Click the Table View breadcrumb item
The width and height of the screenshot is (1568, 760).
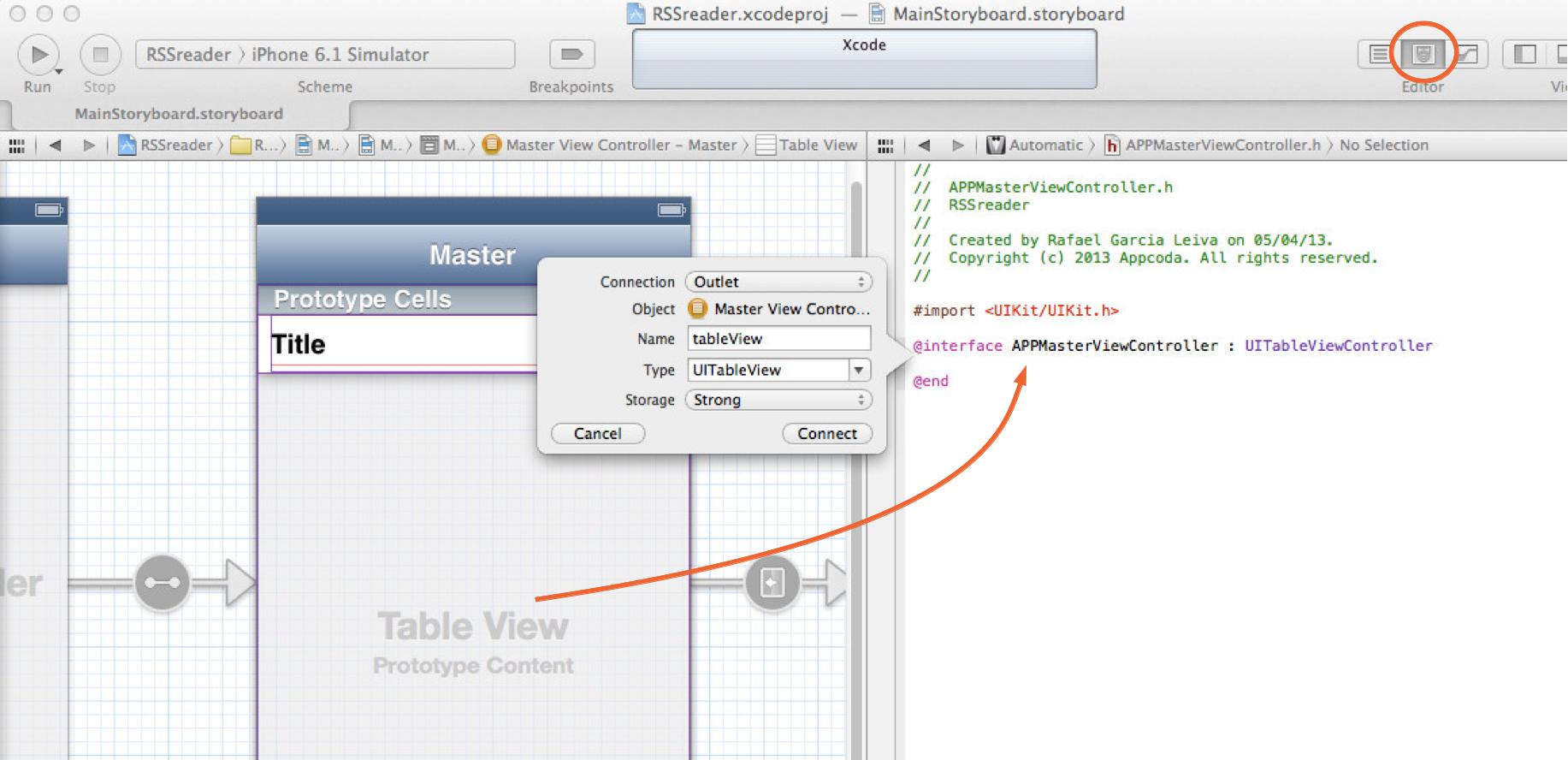(808, 145)
